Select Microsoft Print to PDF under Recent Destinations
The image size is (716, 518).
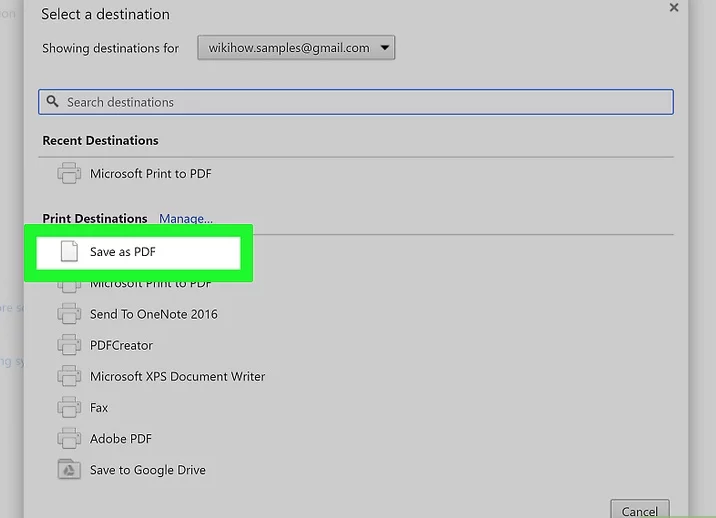150,174
